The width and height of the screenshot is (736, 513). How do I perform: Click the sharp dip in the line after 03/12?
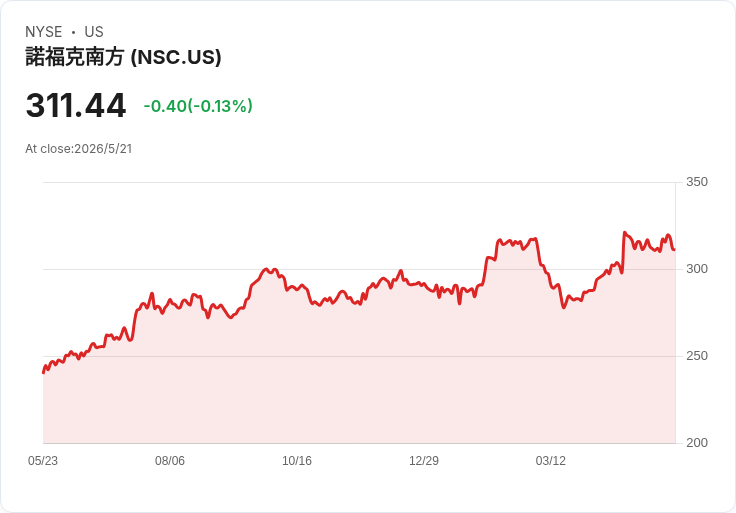[564, 307]
